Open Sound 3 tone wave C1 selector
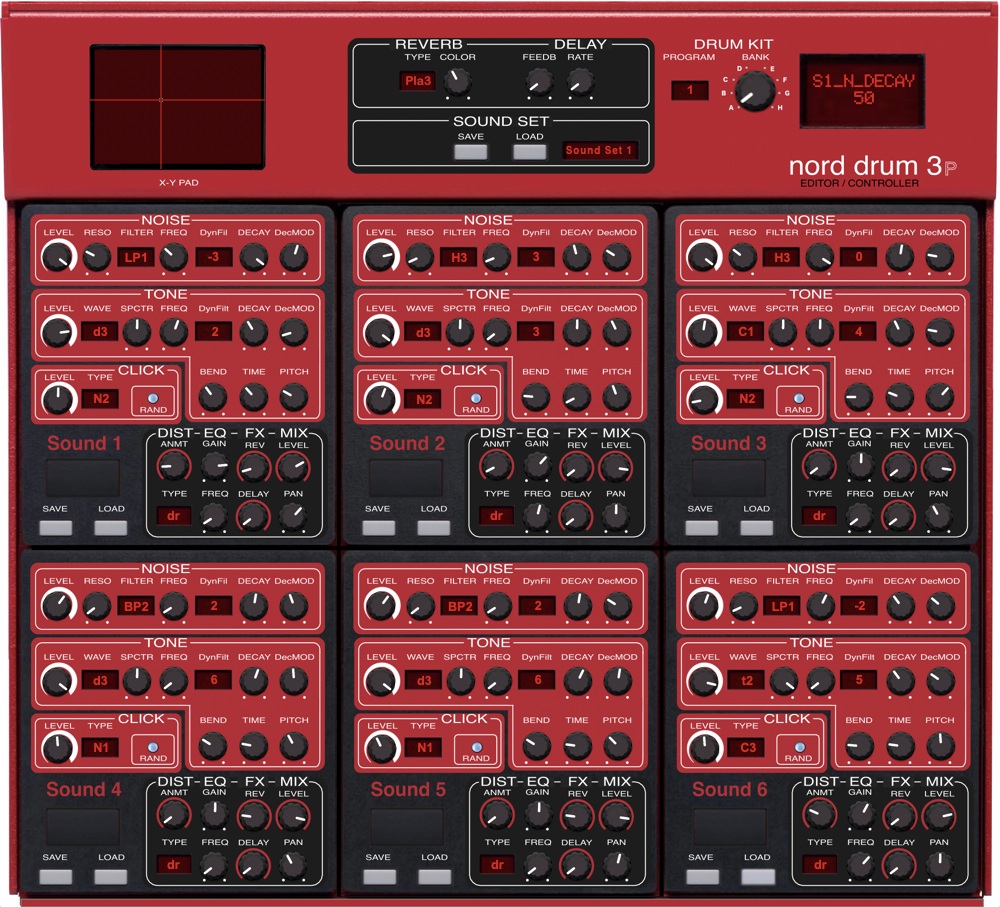The height and width of the screenshot is (907, 1000). coord(746,332)
